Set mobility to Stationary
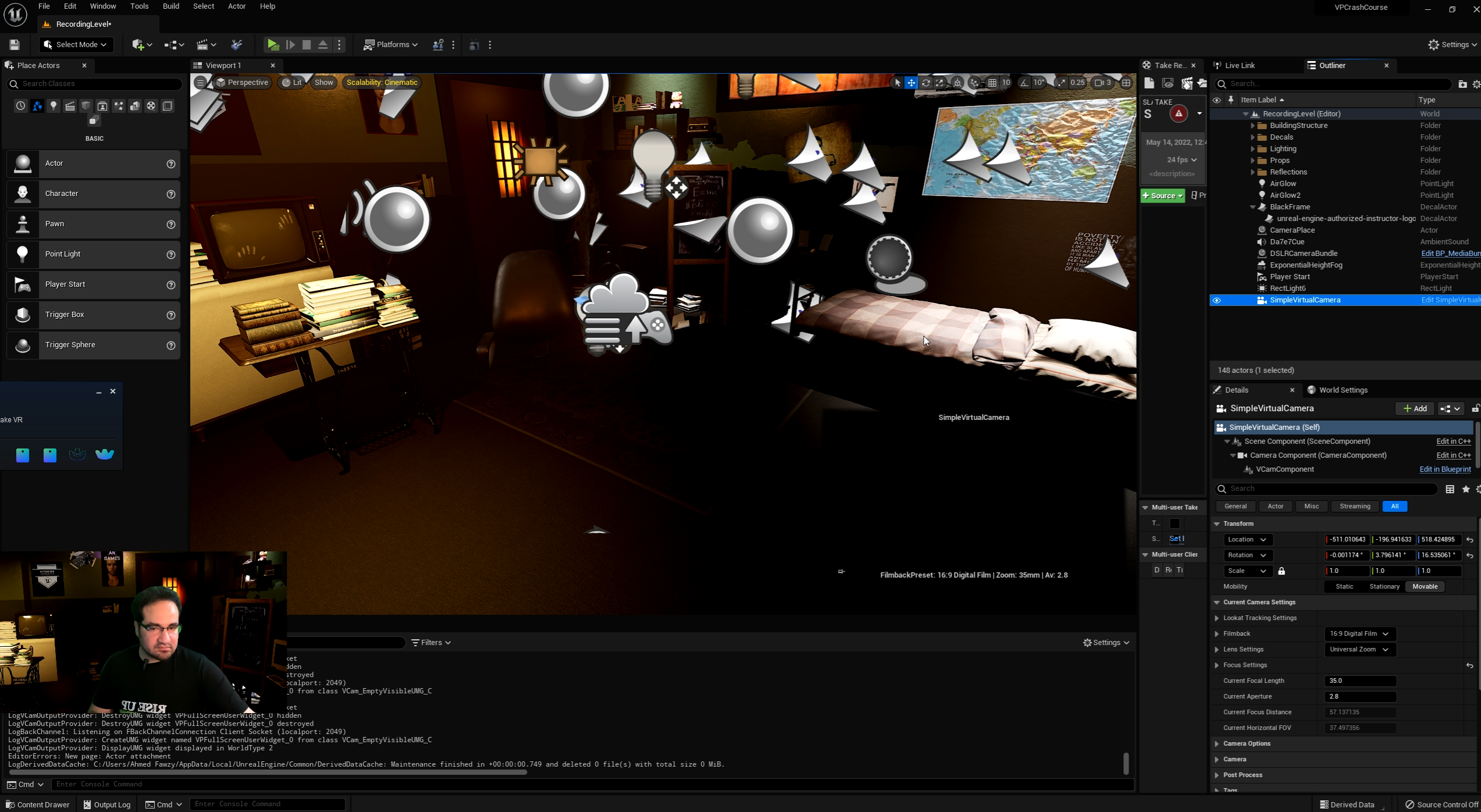 1384,586
